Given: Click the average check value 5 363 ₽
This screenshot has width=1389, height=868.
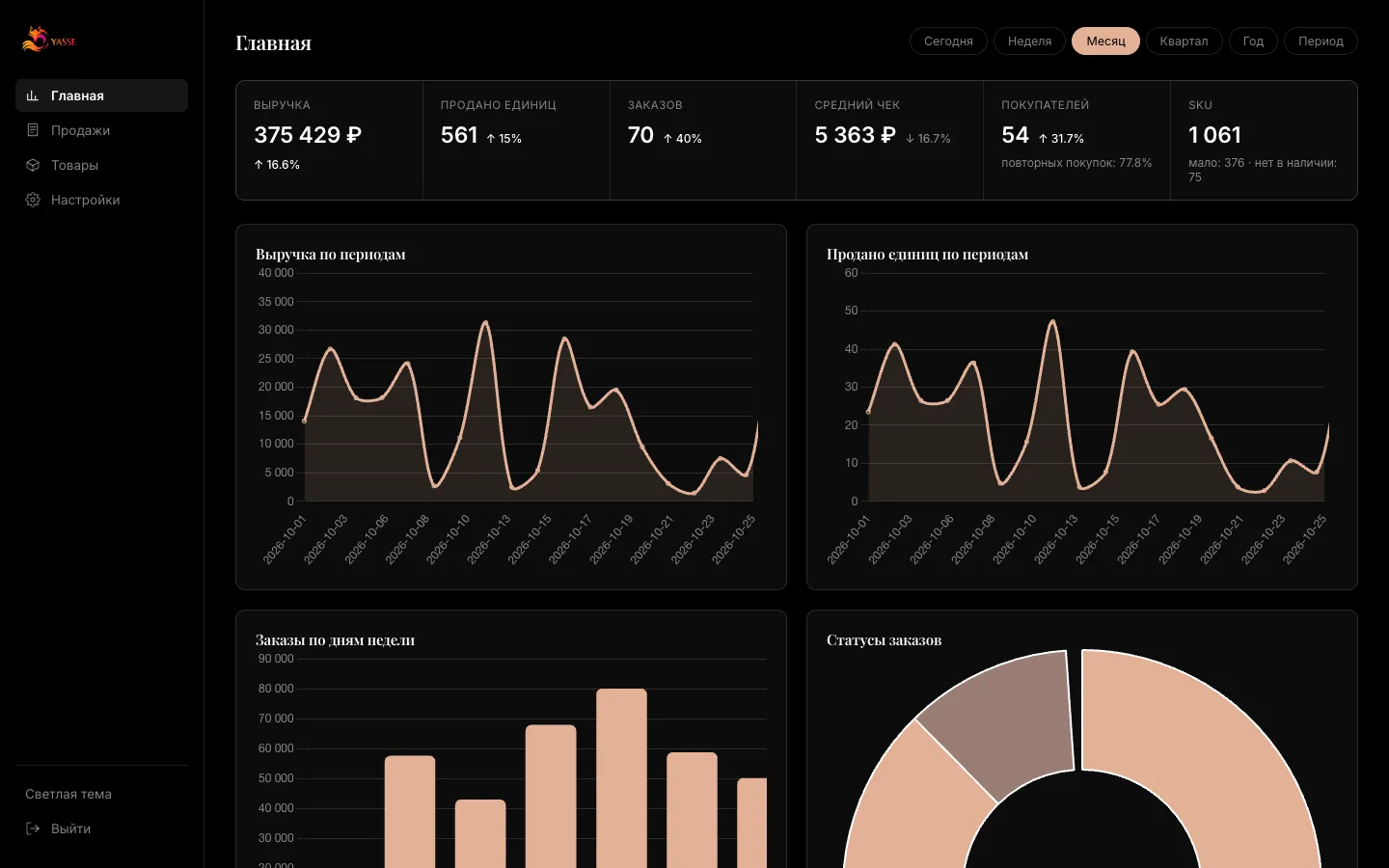Looking at the screenshot, I should click(855, 135).
